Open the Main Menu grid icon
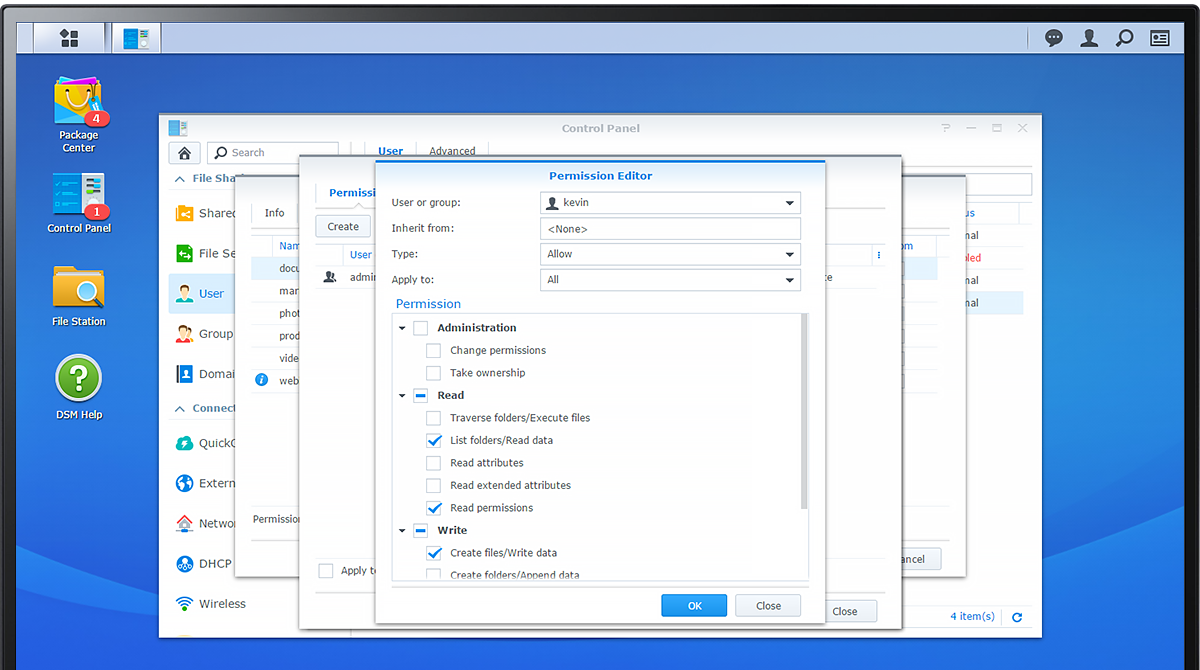Screen dimensions: 1200x670 (68, 37)
